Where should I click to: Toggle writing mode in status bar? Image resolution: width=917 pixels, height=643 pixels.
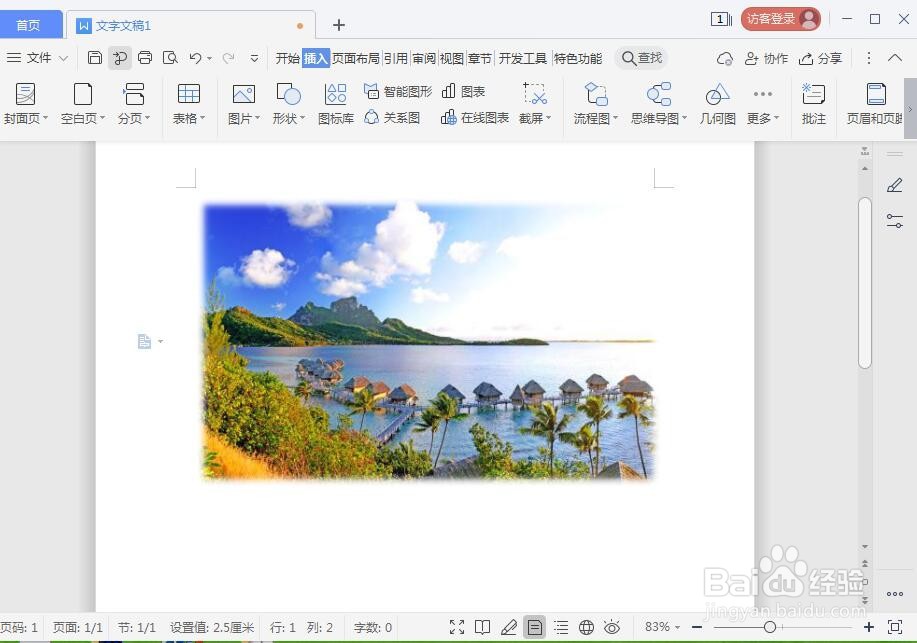[509, 627]
